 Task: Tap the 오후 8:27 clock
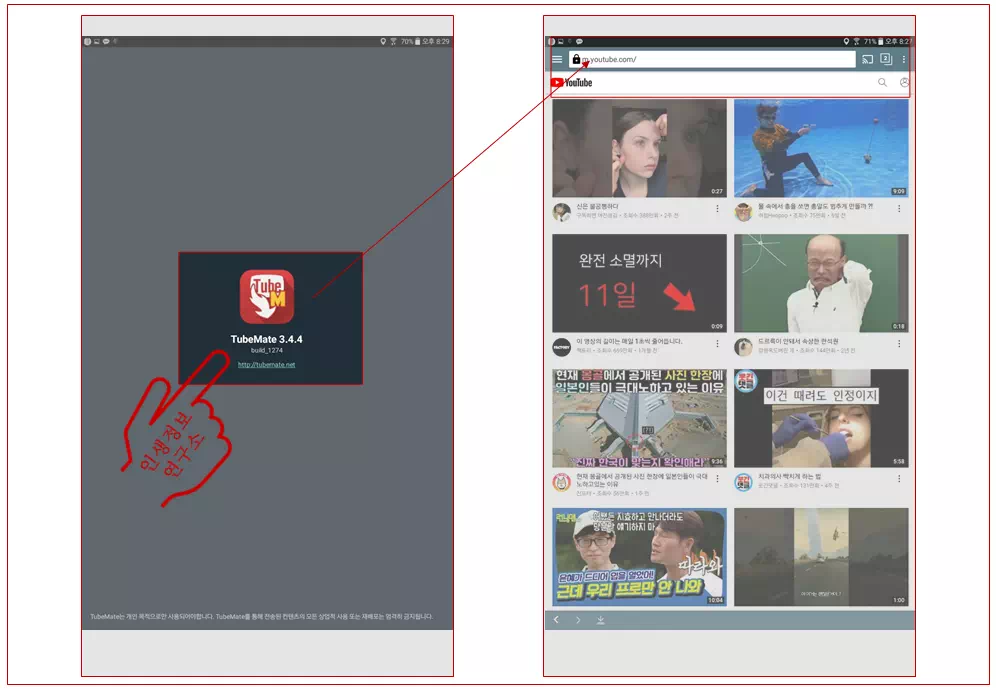(898, 41)
